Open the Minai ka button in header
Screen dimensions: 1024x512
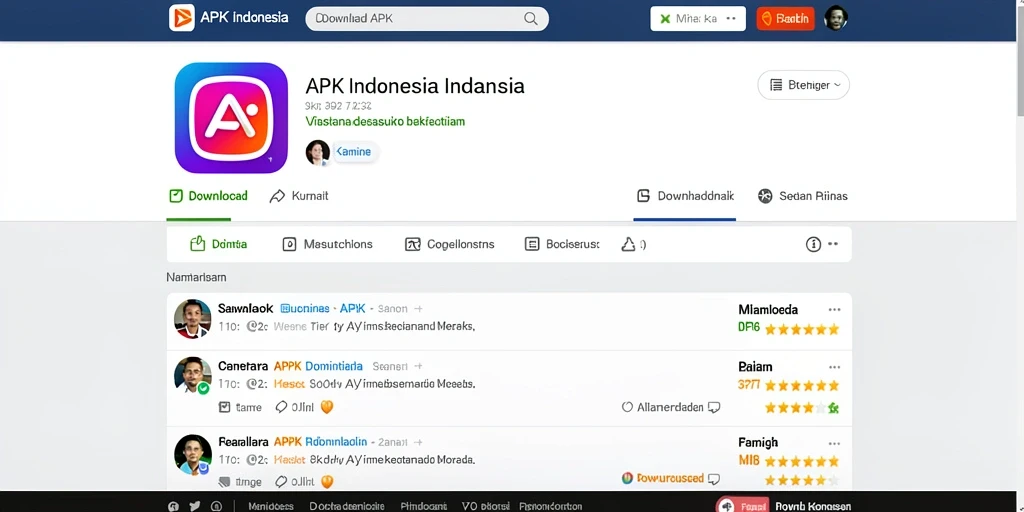pyautogui.click(x=697, y=19)
